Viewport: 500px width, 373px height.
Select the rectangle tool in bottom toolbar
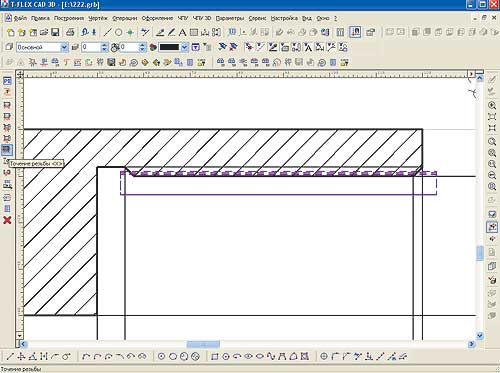215,357
